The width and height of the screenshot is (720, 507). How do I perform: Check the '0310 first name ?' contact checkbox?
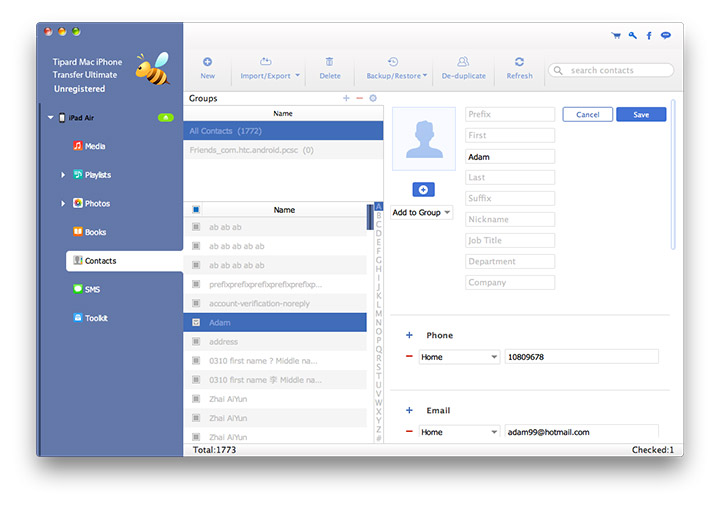196,361
